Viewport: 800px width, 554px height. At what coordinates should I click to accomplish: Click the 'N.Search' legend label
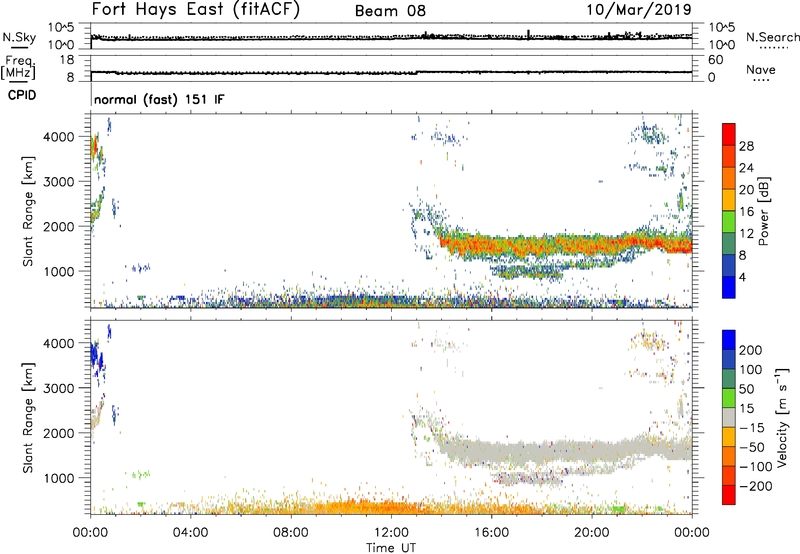[x=772, y=37]
